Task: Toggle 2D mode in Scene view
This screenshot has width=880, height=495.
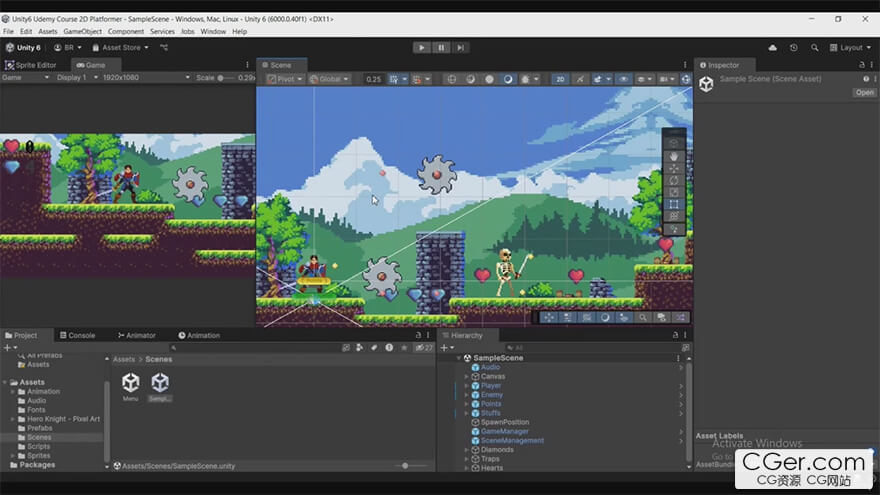Action: point(560,79)
